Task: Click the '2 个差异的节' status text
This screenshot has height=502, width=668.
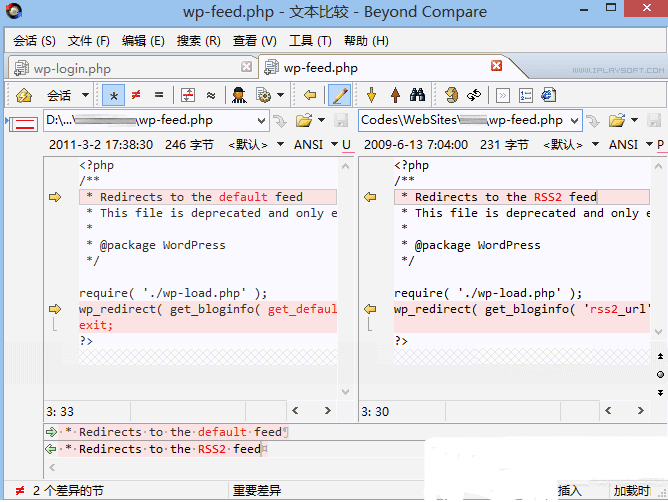Action: [x=68, y=491]
